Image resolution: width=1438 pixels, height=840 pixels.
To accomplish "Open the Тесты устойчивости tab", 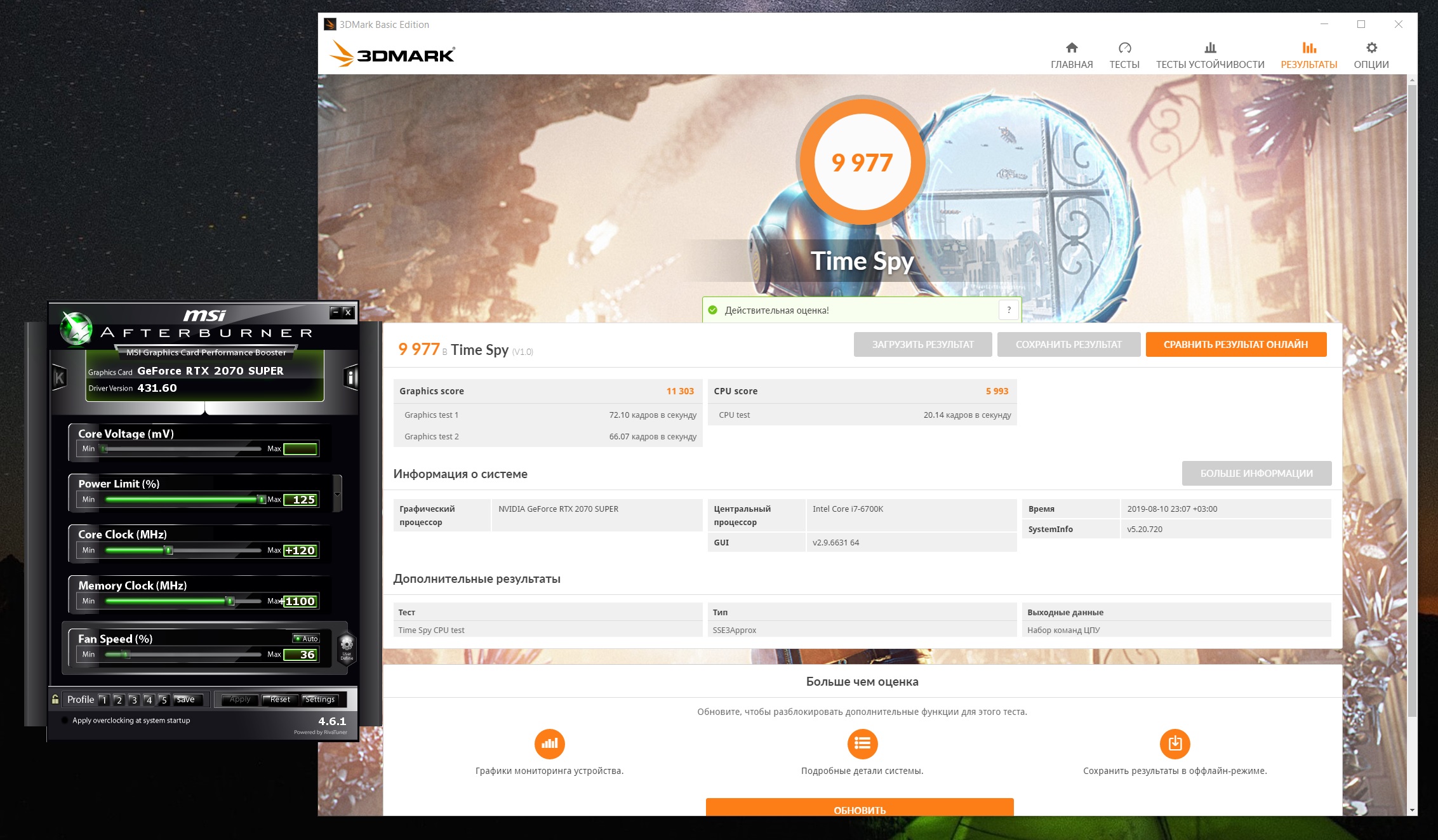I will pyautogui.click(x=1209, y=55).
